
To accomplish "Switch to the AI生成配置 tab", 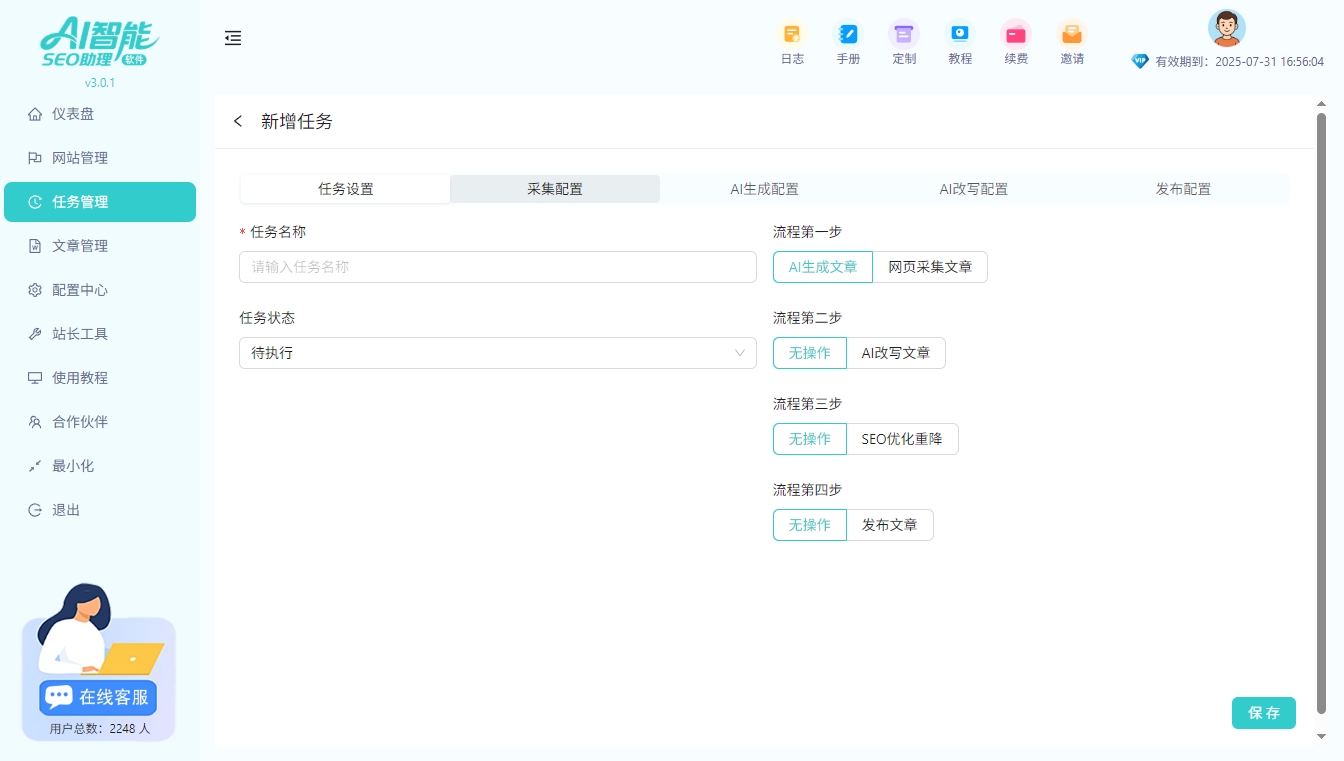I will pyautogui.click(x=766, y=188).
